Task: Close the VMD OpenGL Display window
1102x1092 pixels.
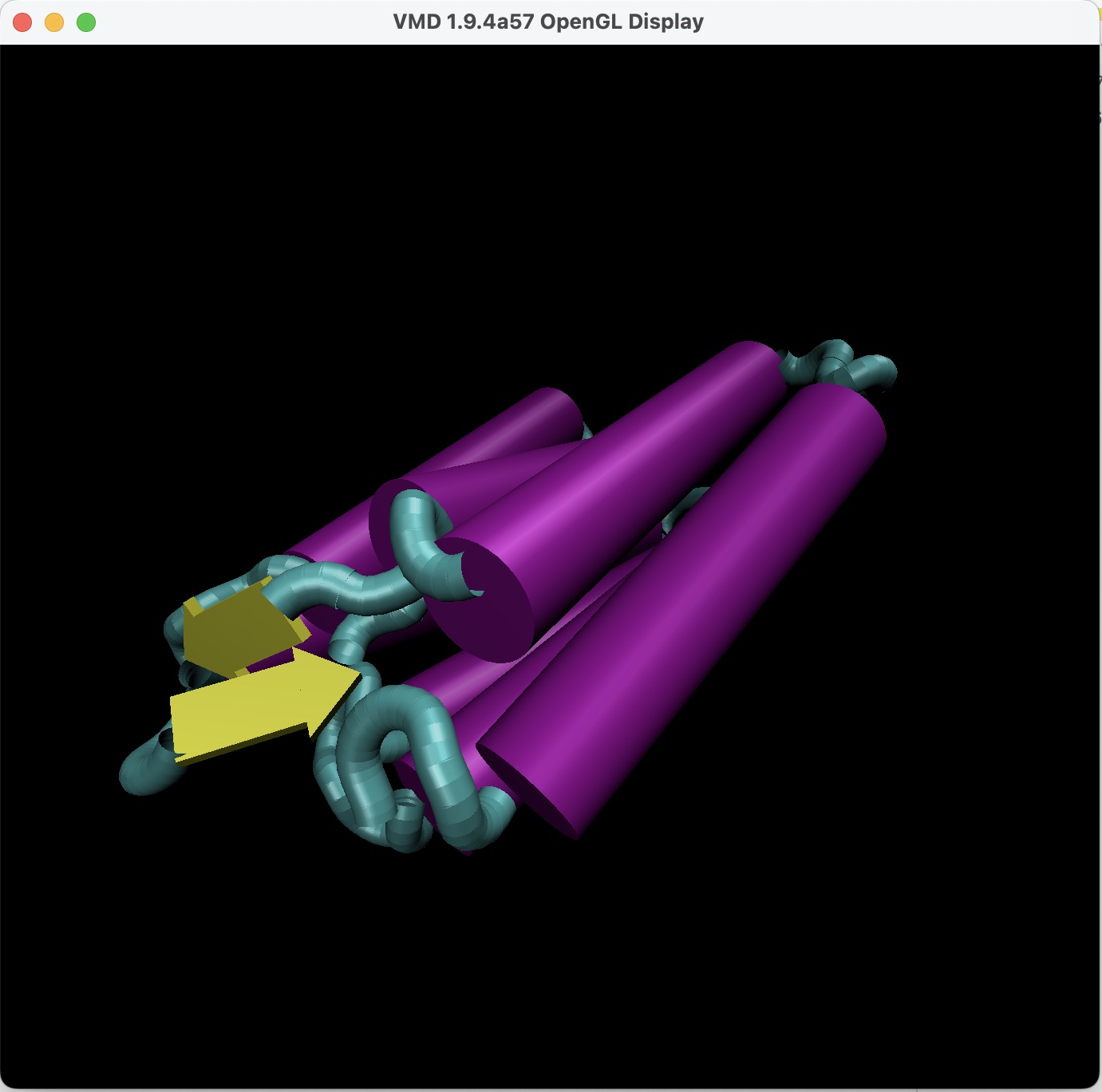Action: pyautogui.click(x=22, y=22)
